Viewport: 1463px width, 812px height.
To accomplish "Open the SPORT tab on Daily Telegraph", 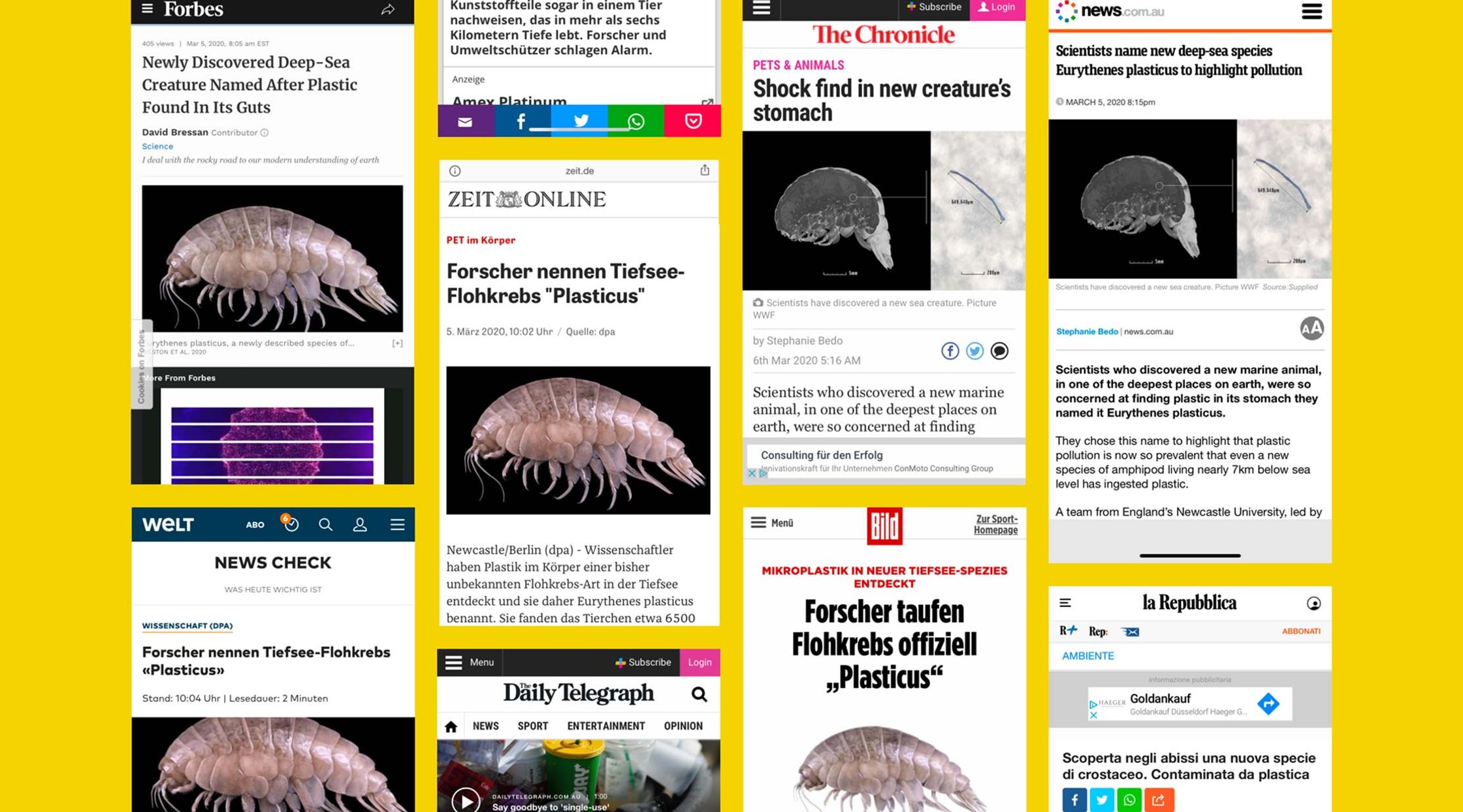I will pos(533,726).
